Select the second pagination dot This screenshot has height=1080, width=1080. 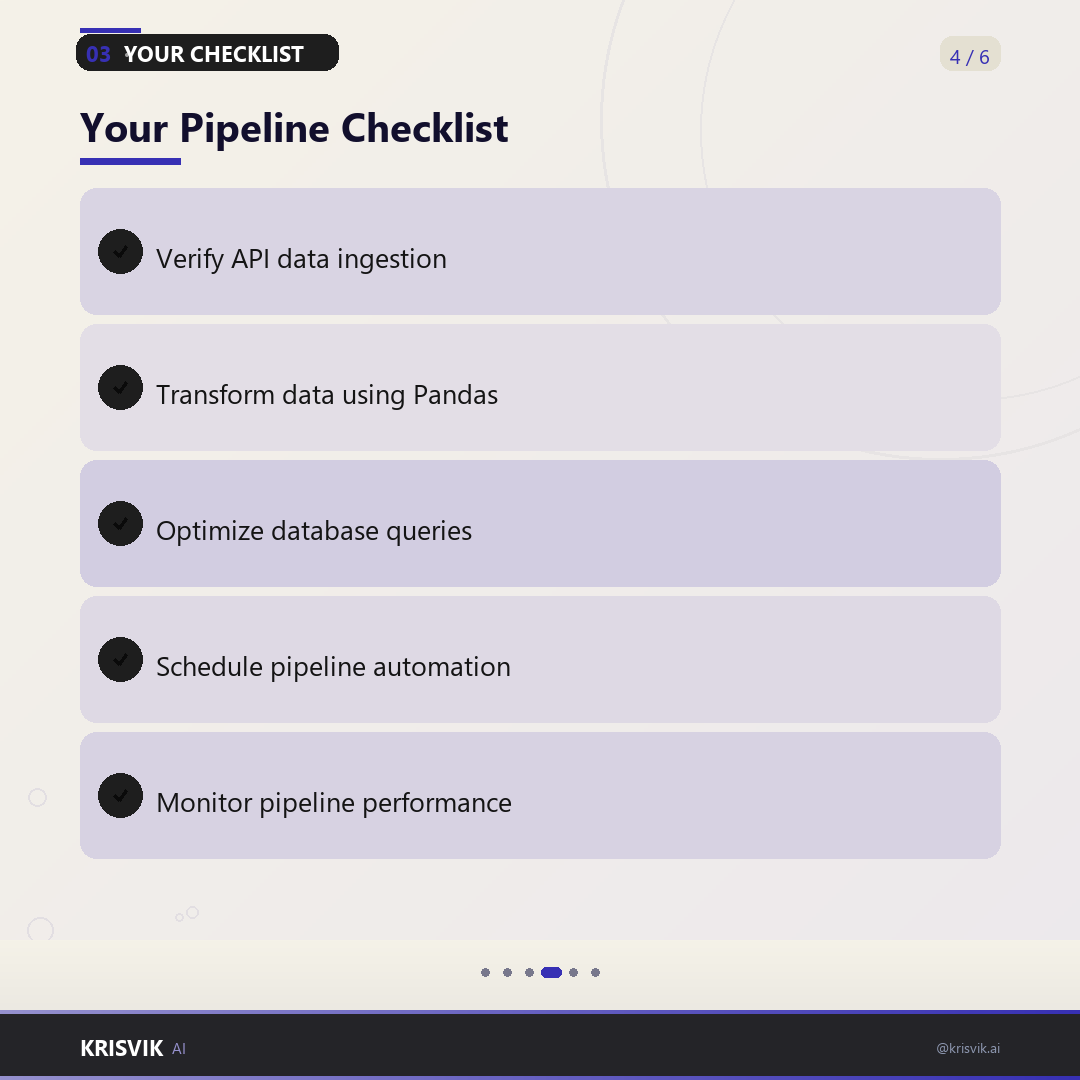[x=508, y=973]
